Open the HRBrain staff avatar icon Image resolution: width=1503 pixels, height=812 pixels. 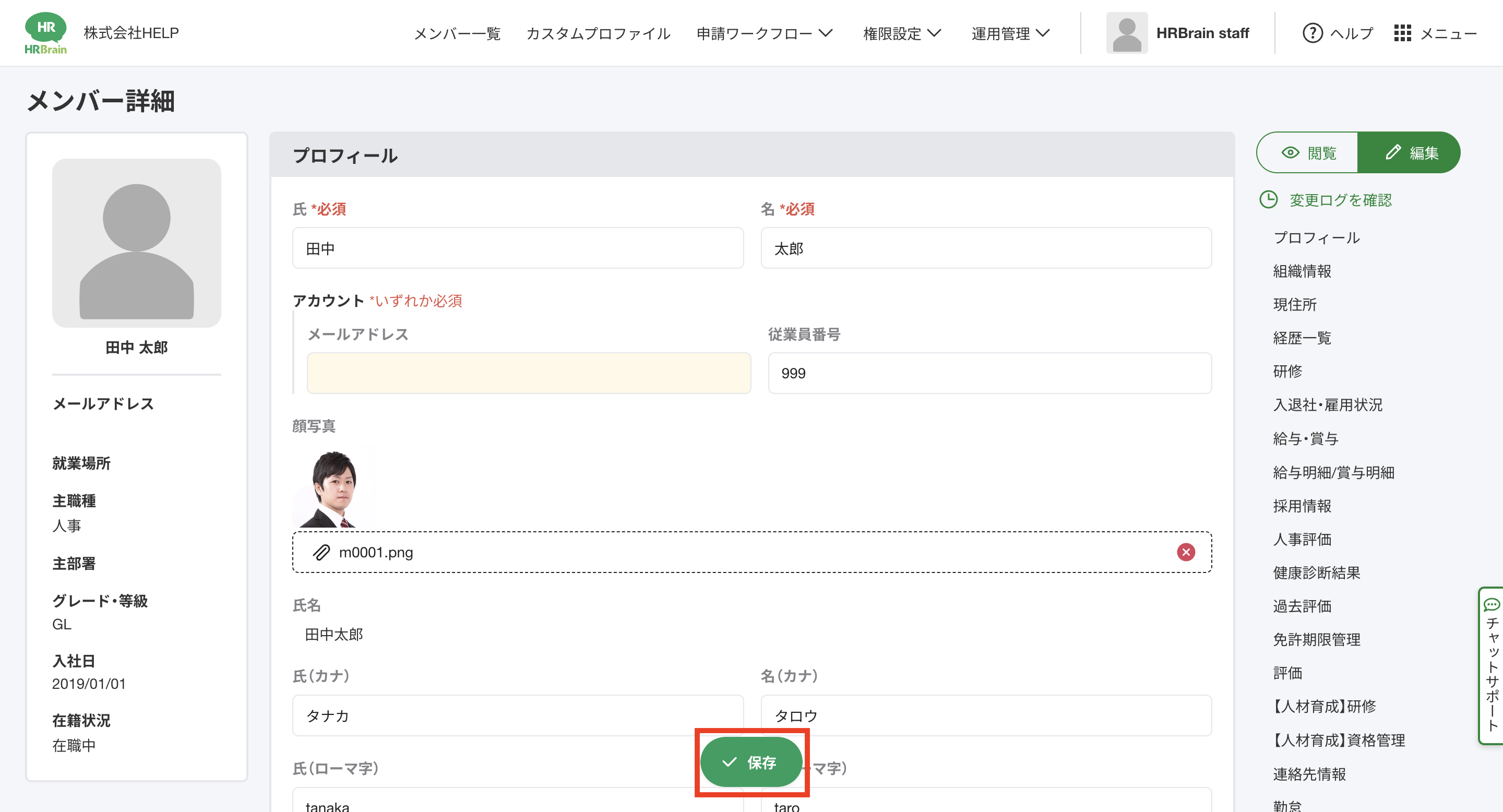tap(1126, 33)
